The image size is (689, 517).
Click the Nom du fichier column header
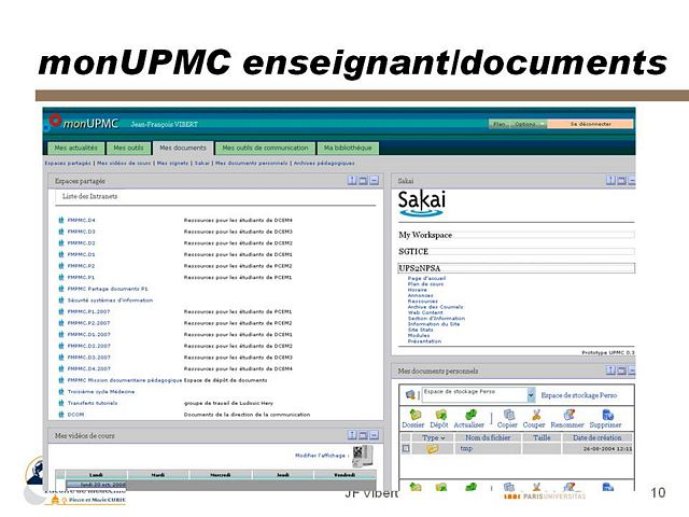click(x=488, y=438)
